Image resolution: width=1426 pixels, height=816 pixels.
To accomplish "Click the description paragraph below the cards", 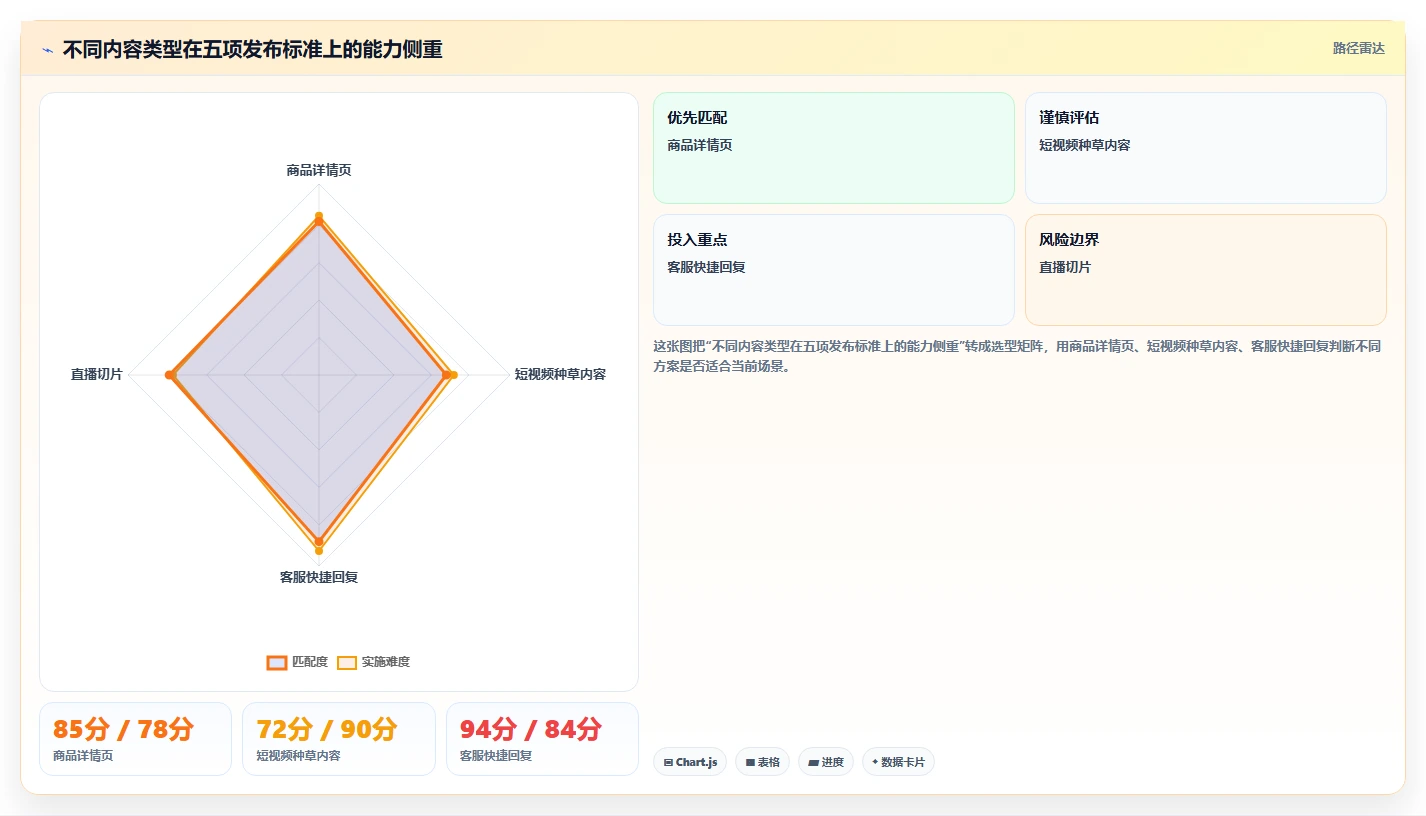I will [1017, 356].
